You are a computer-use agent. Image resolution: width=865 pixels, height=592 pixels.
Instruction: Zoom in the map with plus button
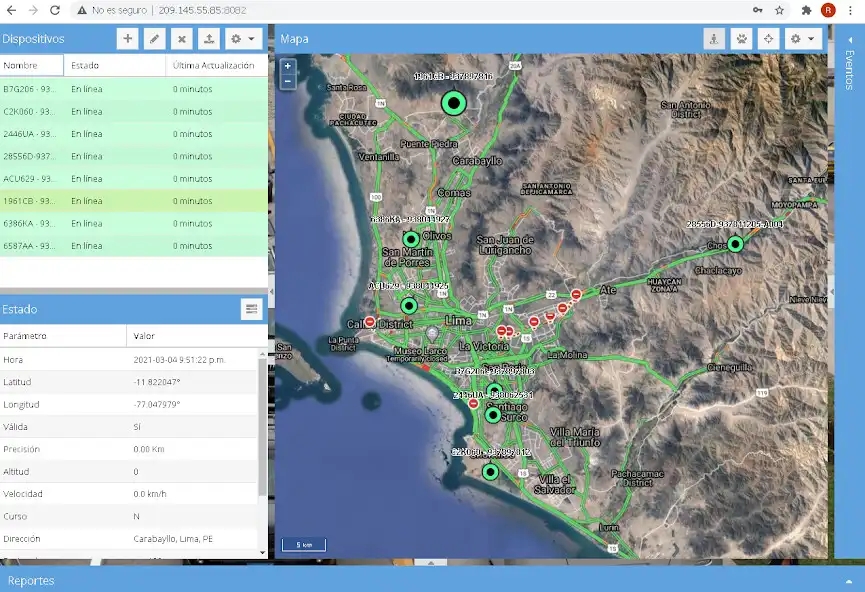pos(288,66)
